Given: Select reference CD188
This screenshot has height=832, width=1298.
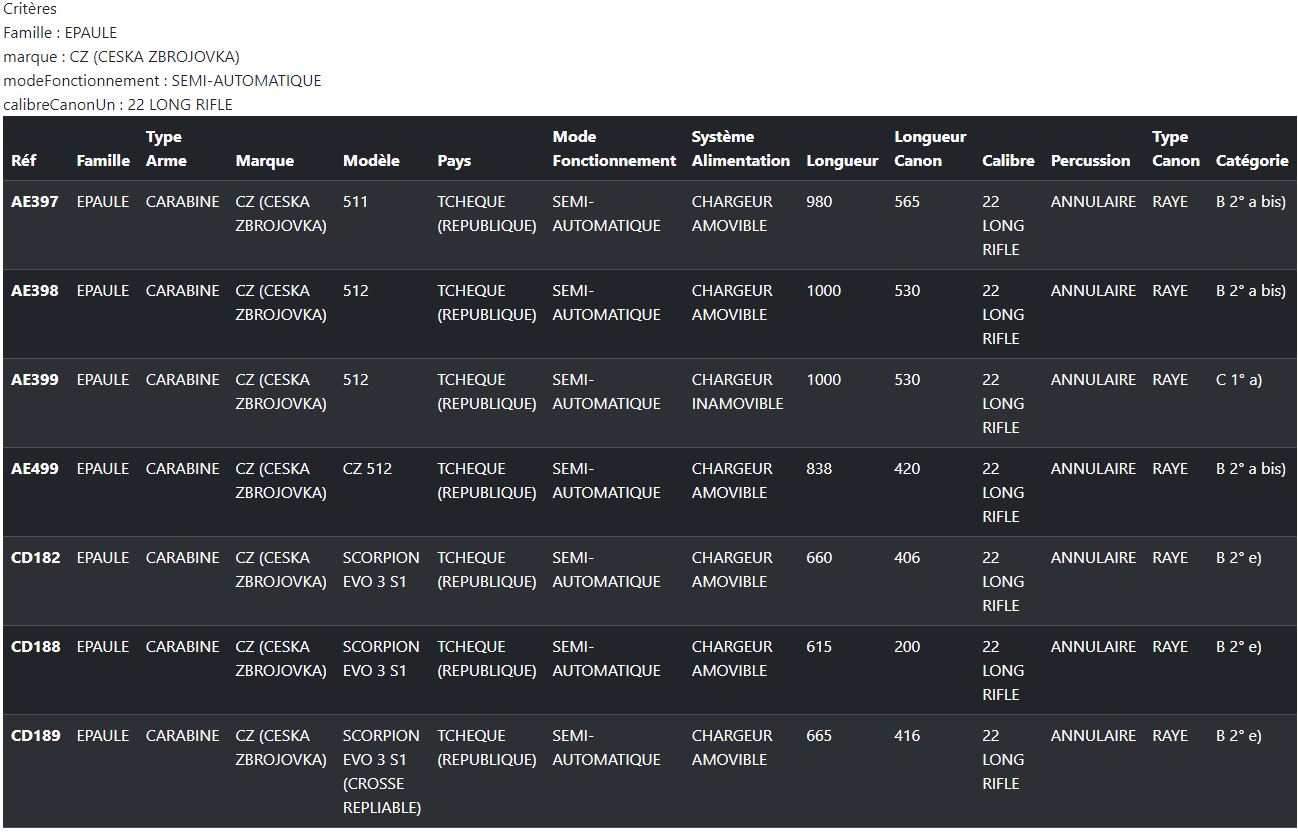Looking at the screenshot, I should (36, 646).
